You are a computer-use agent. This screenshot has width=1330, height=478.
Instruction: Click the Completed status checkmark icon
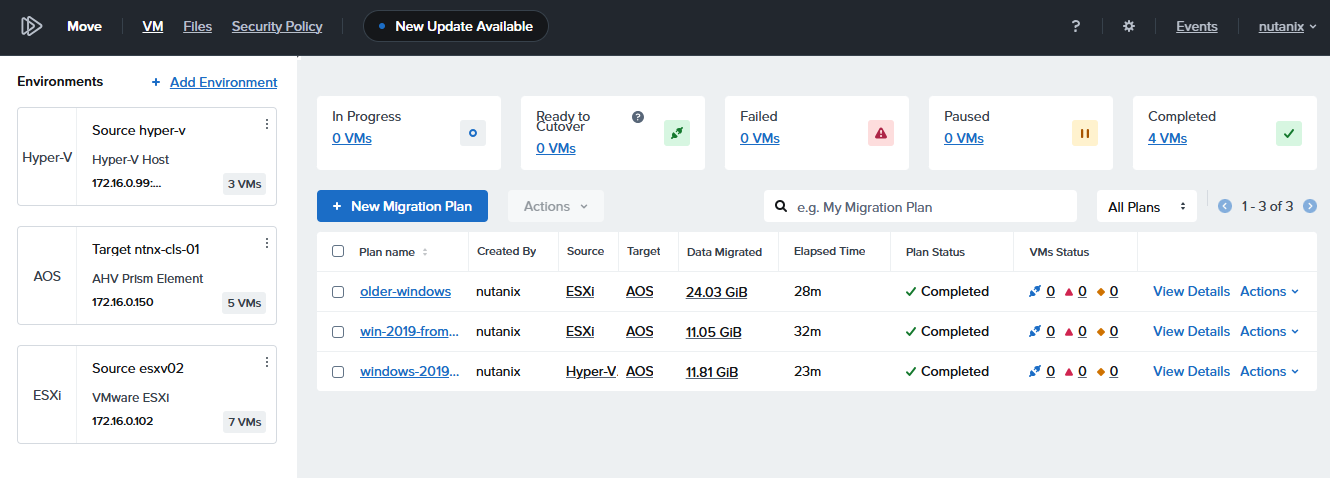click(x=1289, y=133)
